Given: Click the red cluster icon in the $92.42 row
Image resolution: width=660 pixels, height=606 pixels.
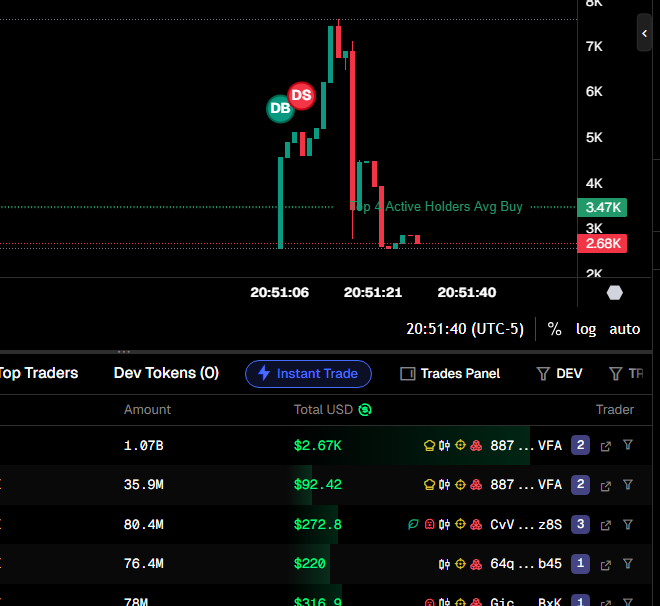Looking at the screenshot, I should 476,485.
